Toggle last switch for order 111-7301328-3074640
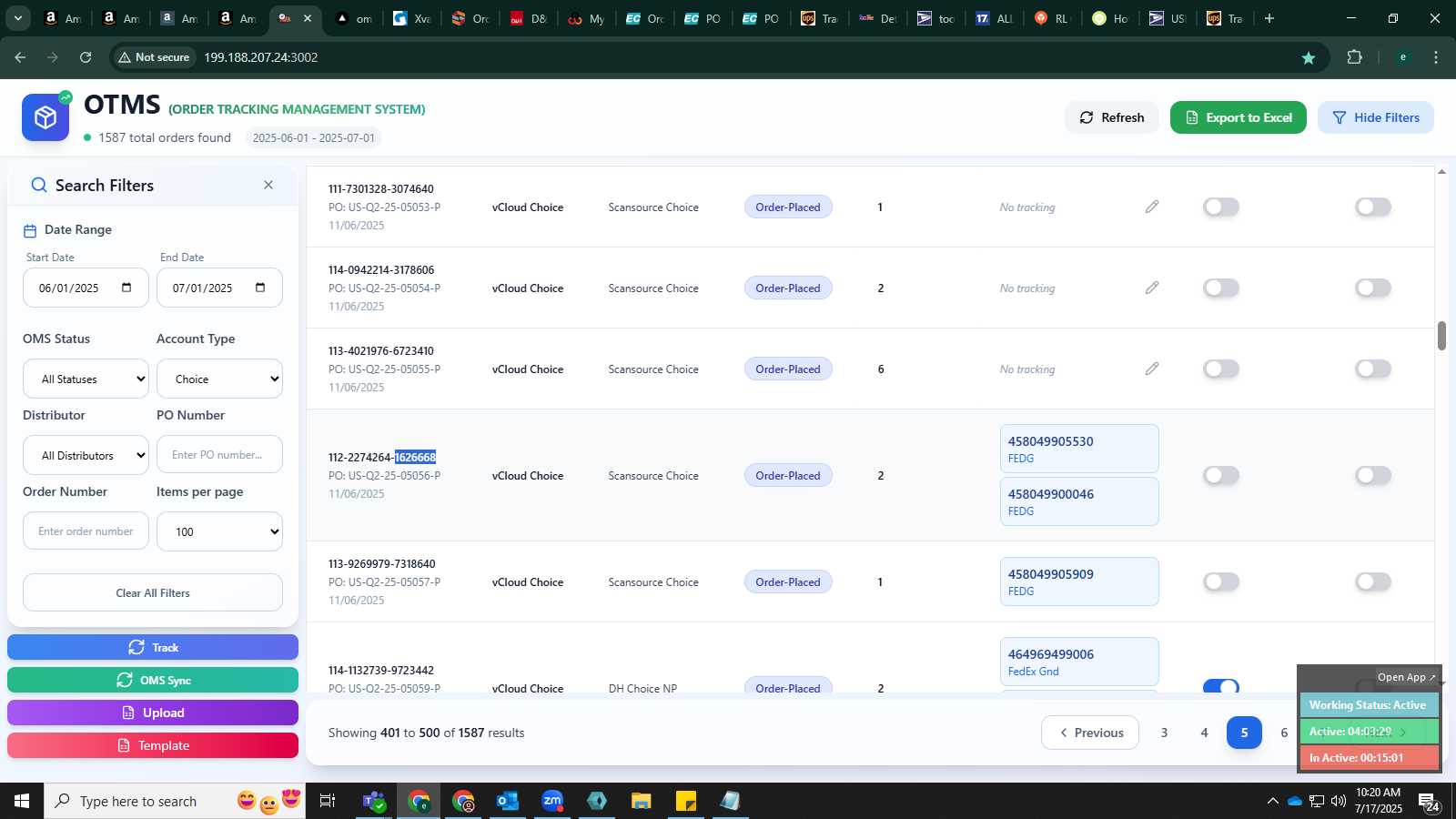Viewport: 1456px width, 819px height. (x=1373, y=207)
